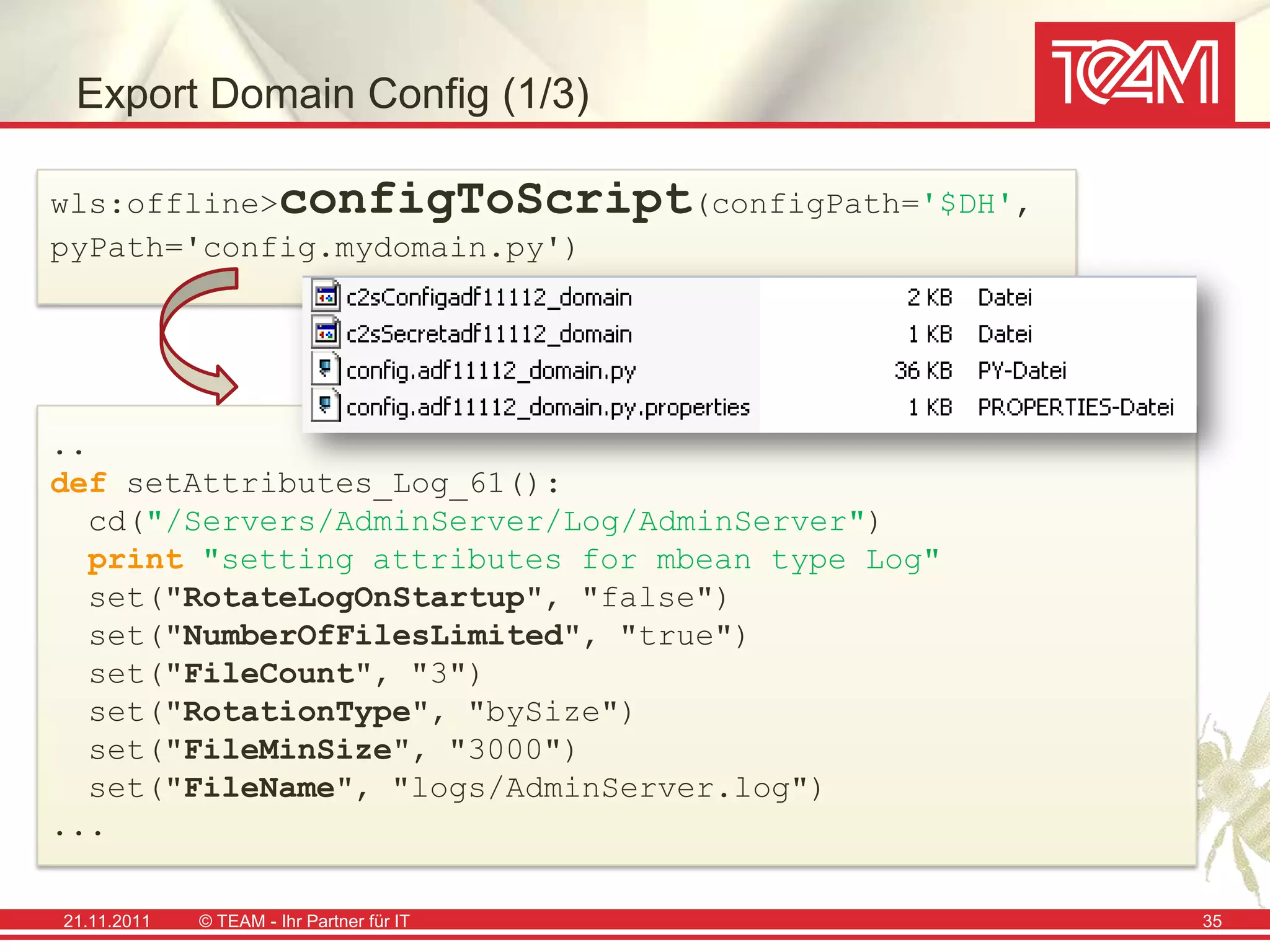Screen dimensions: 1270x952
Task: Click the 2 KB size value
Action: tap(930, 297)
